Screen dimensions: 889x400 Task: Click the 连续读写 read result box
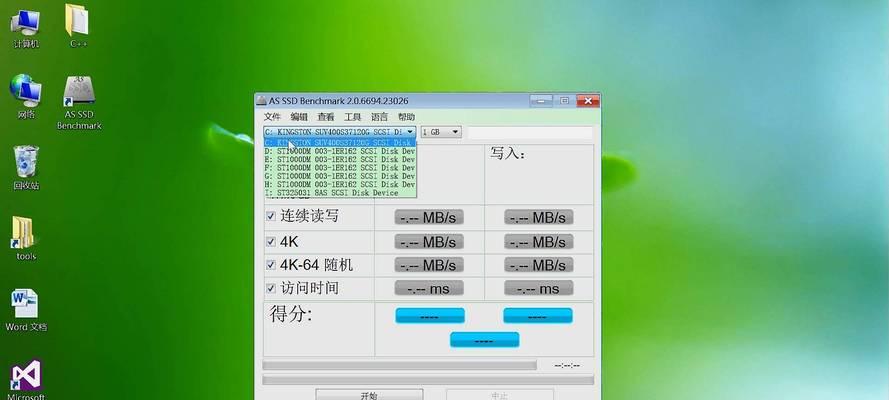pyautogui.click(x=429, y=218)
